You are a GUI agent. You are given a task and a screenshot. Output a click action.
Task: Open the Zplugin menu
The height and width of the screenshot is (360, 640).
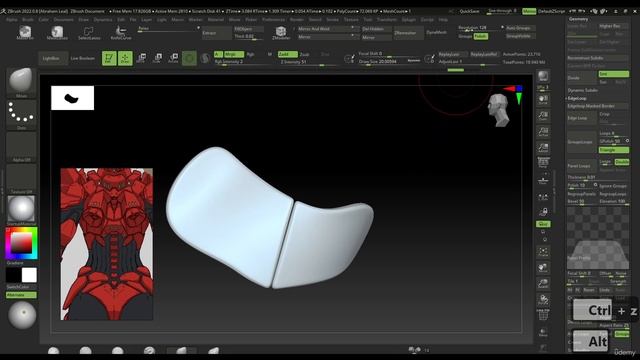[408, 20]
